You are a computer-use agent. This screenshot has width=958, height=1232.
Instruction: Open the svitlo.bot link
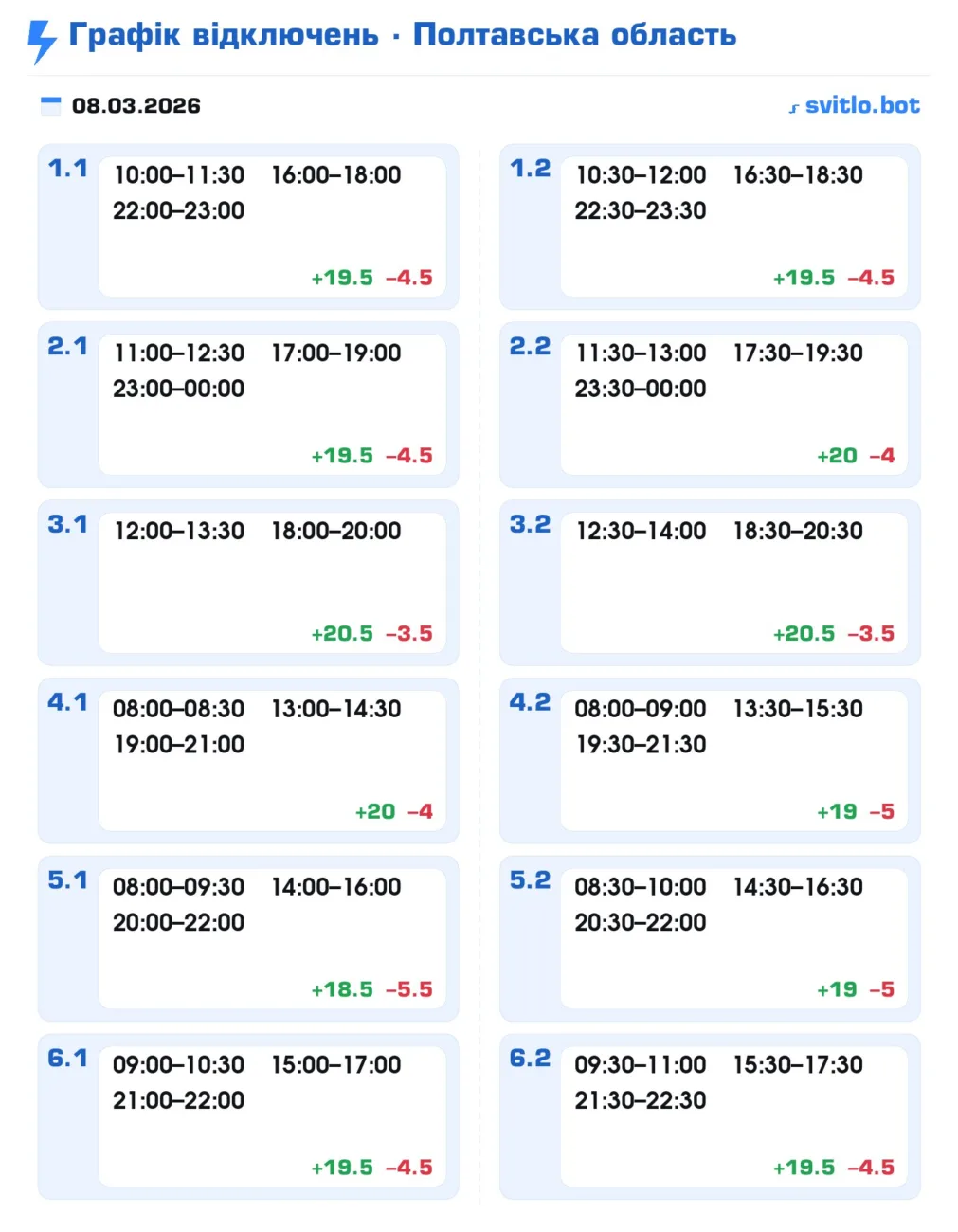click(861, 105)
